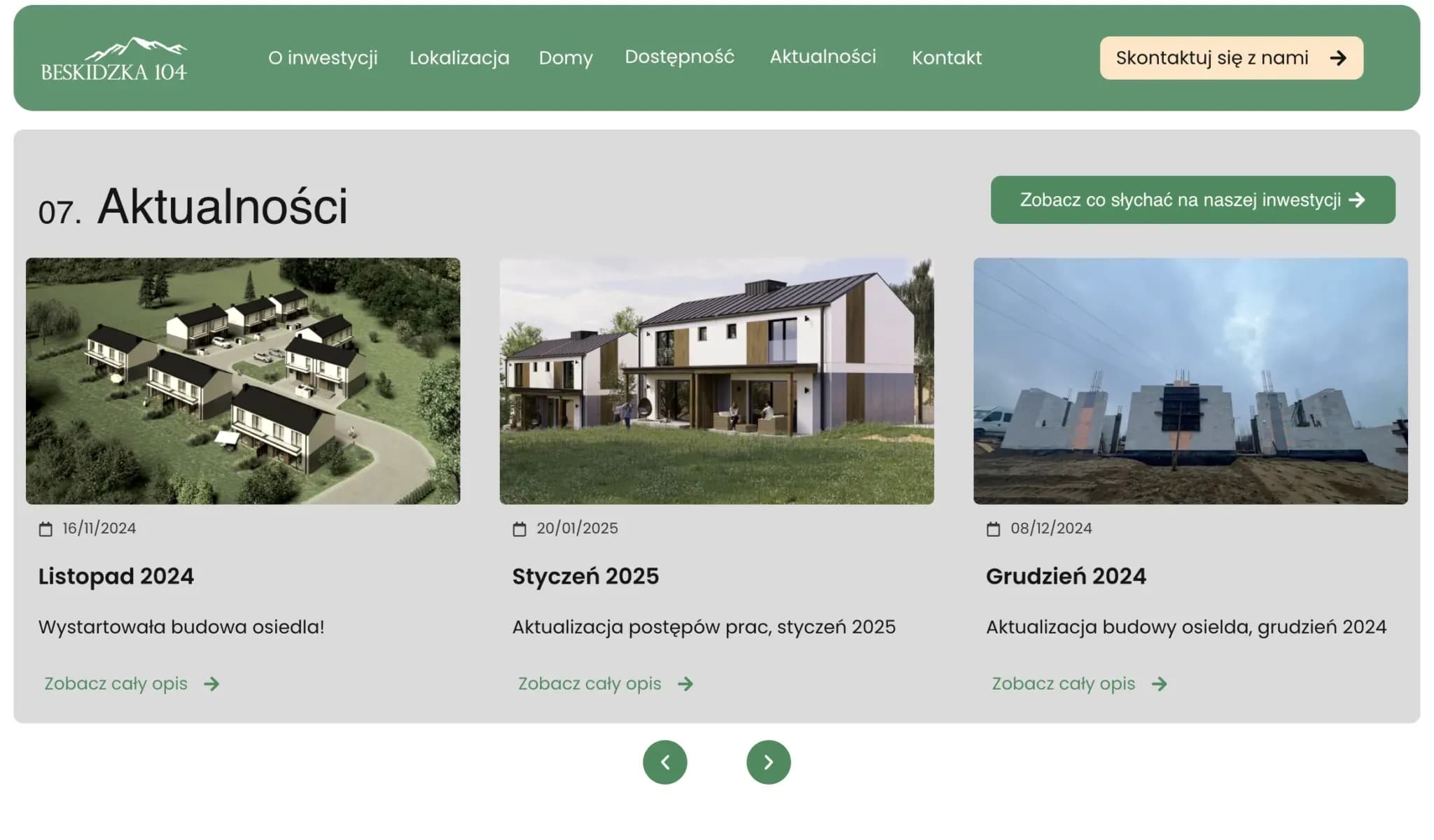Go to Lokalizacja in the navigation
Screen dimensions: 1434x840
click(x=459, y=57)
